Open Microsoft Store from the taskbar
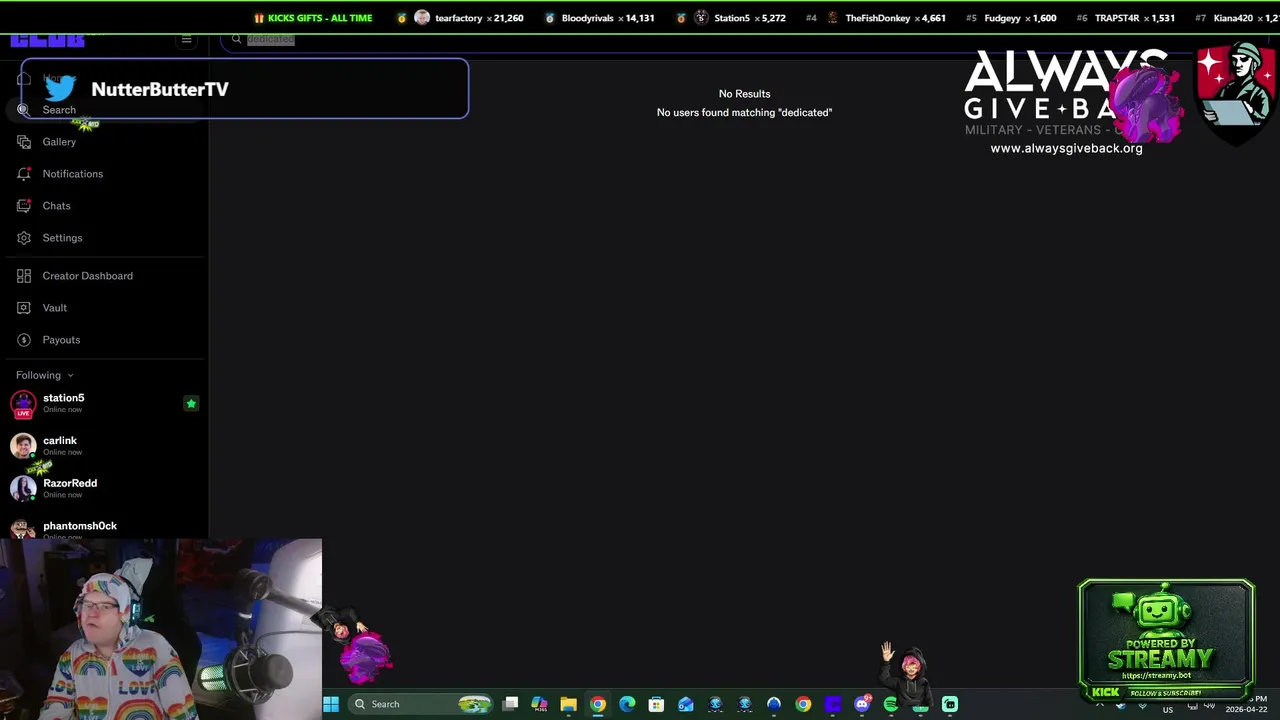Viewport: 1280px width, 720px height. 656,704
